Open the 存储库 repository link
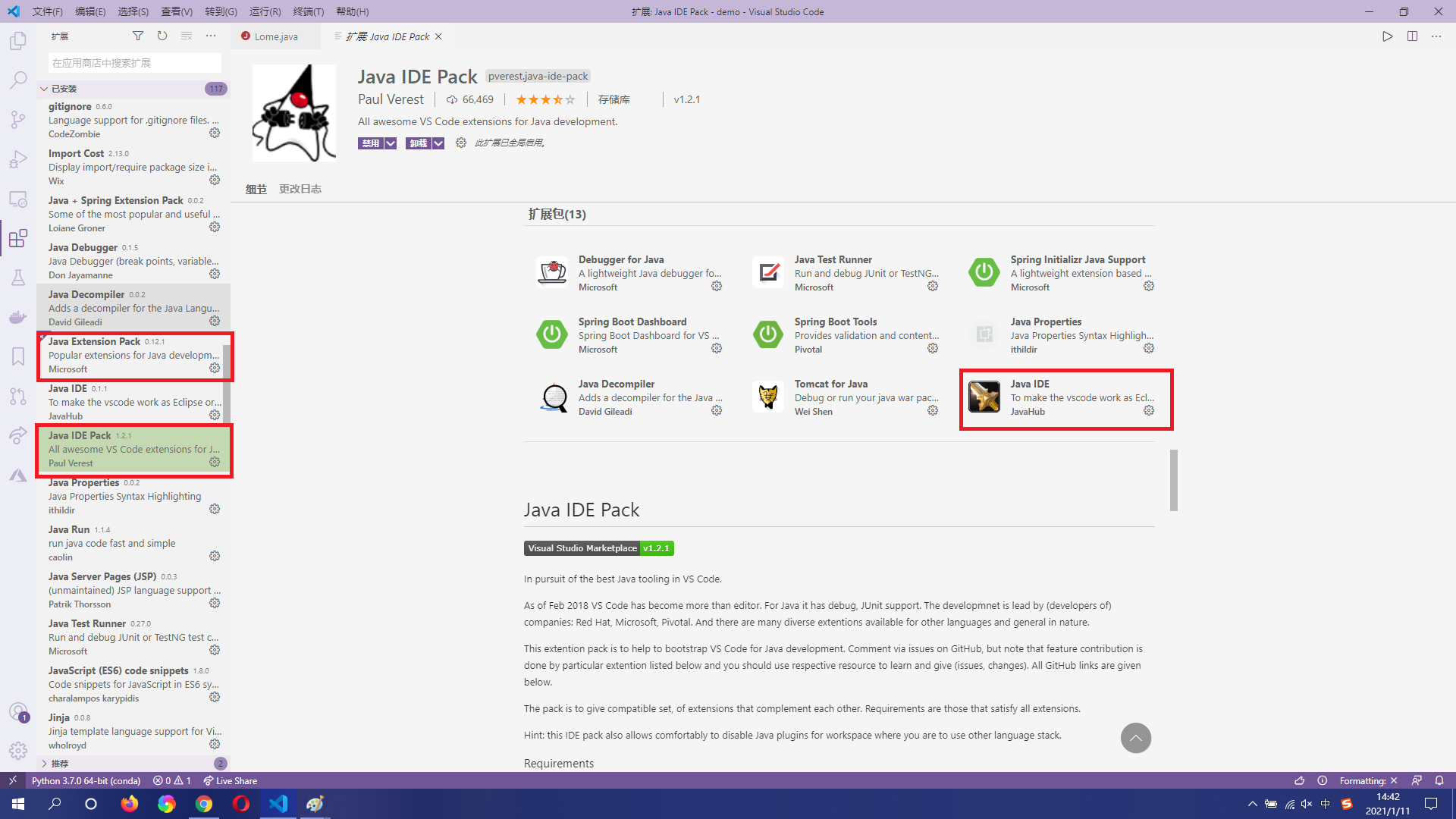 pyautogui.click(x=613, y=99)
